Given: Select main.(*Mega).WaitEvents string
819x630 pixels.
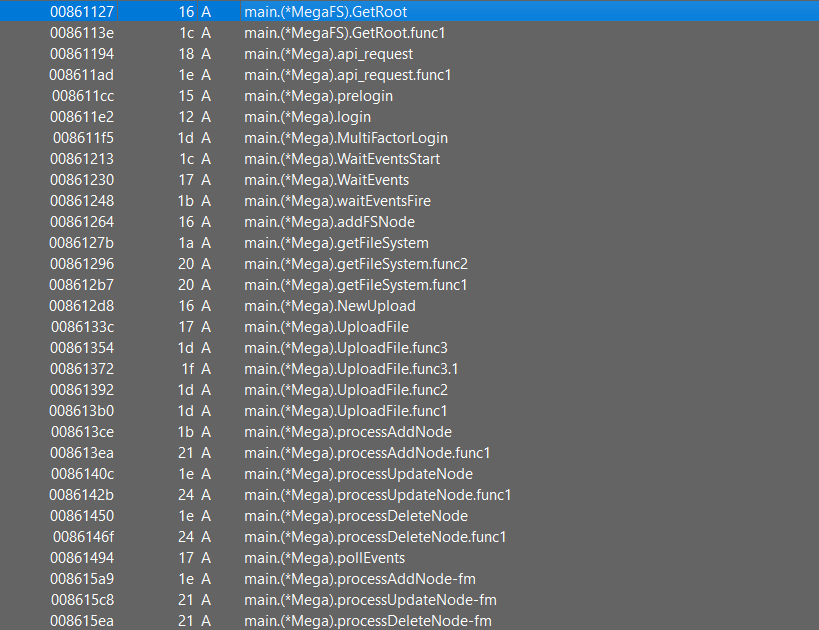Looking at the screenshot, I should pyautogui.click(x=326, y=180).
